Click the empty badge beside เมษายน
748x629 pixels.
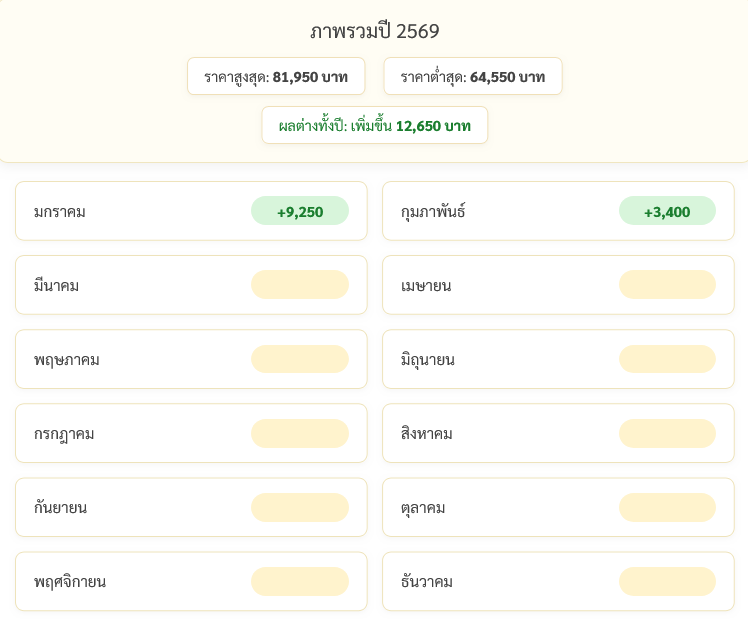pyautogui.click(x=667, y=285)
